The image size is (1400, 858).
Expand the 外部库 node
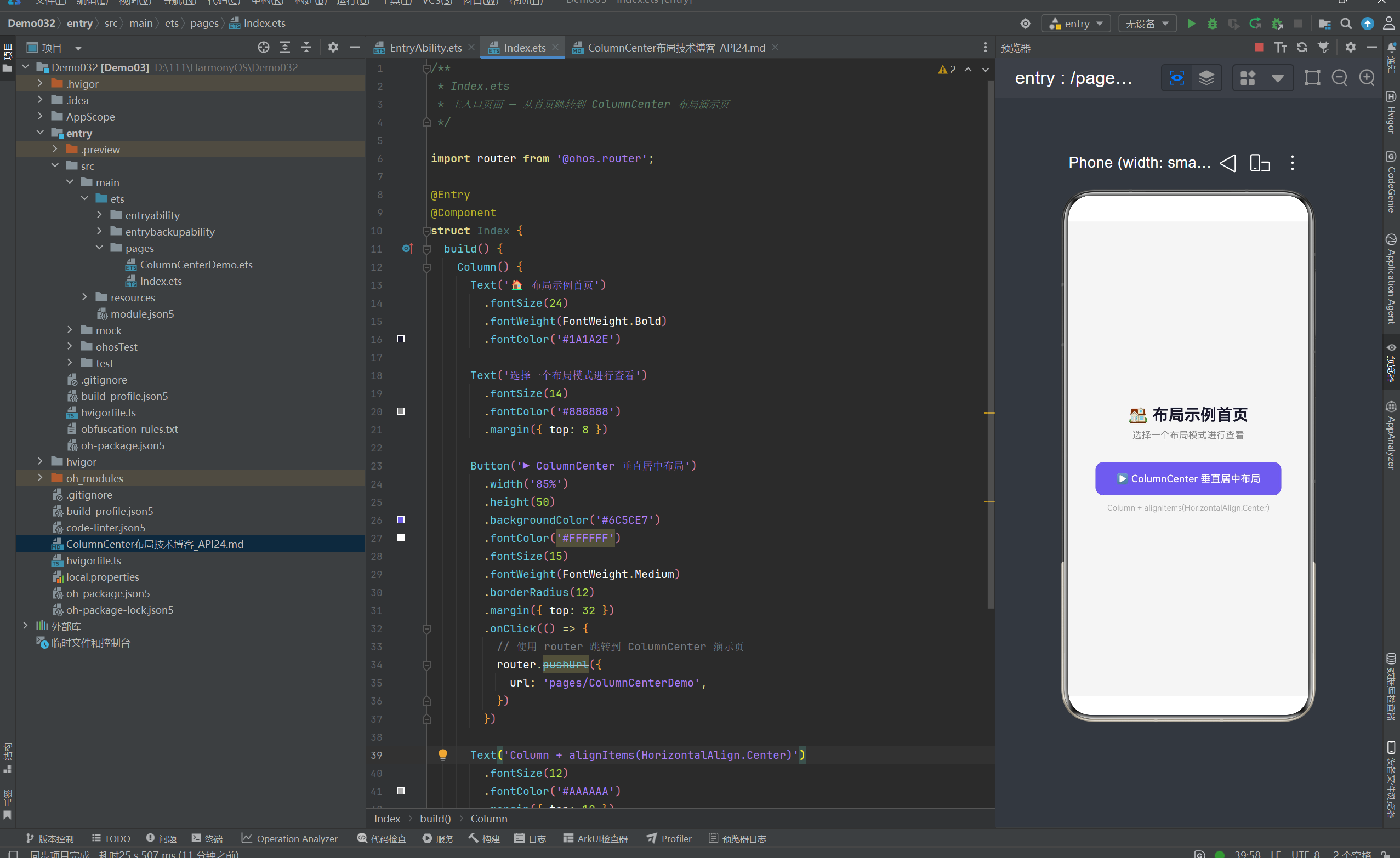tap(26, 626)
